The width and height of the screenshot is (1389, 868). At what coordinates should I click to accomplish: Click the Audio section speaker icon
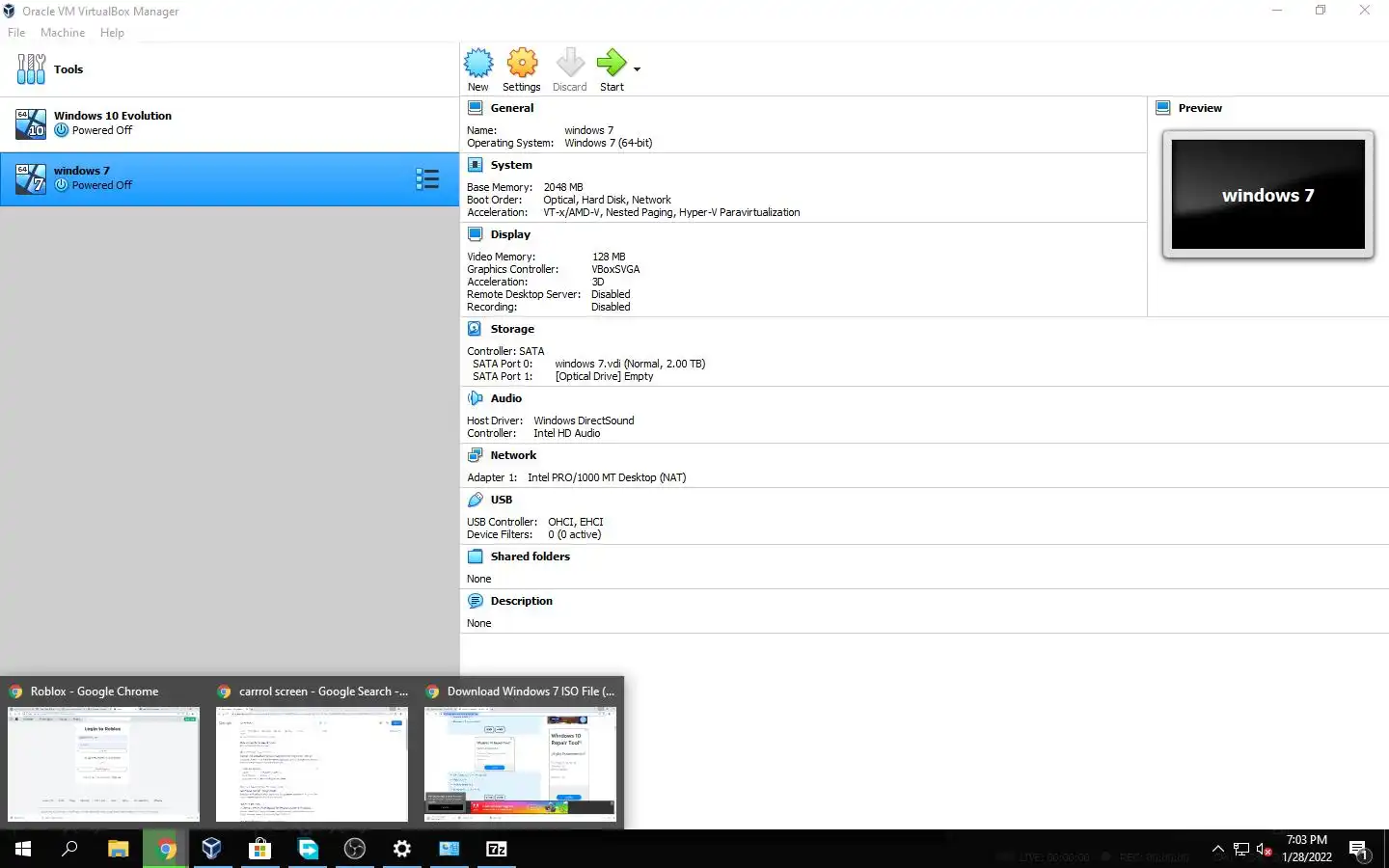coord(476,398)
